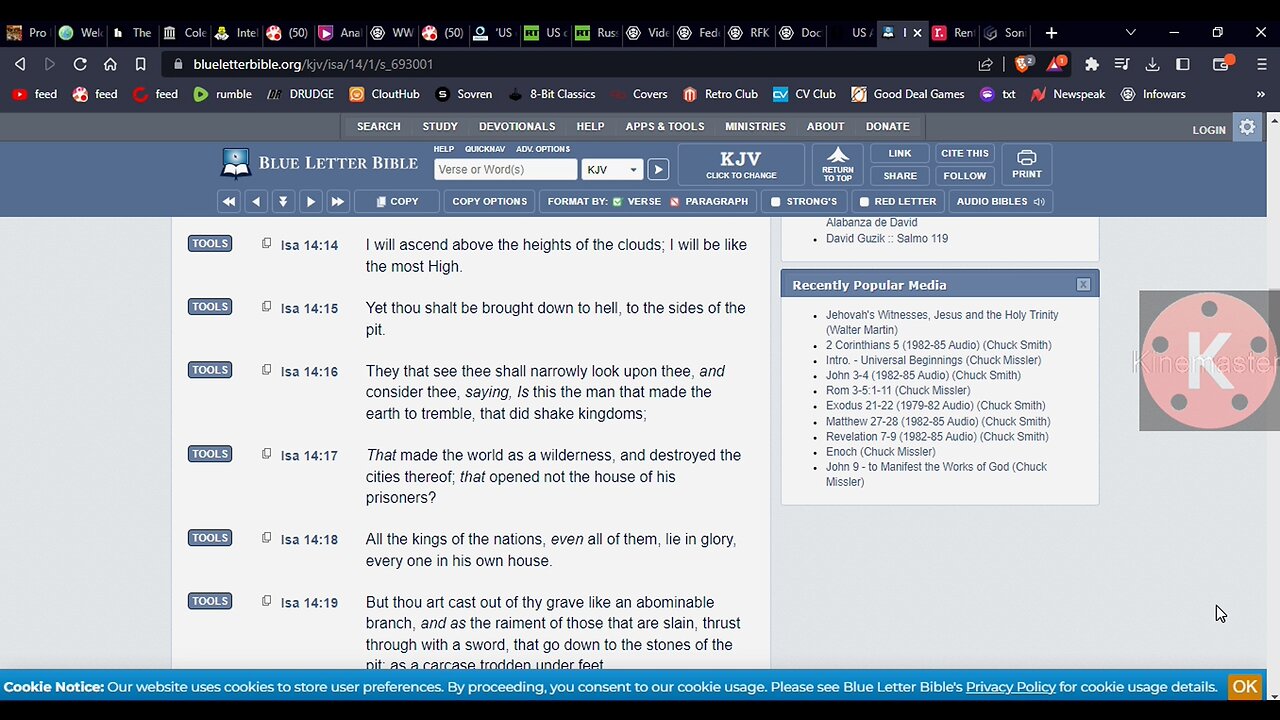The width and height of the screenshot is (1280, 720).
Task: Toggle Paragraph format checkbox
Action: [675, 202]
